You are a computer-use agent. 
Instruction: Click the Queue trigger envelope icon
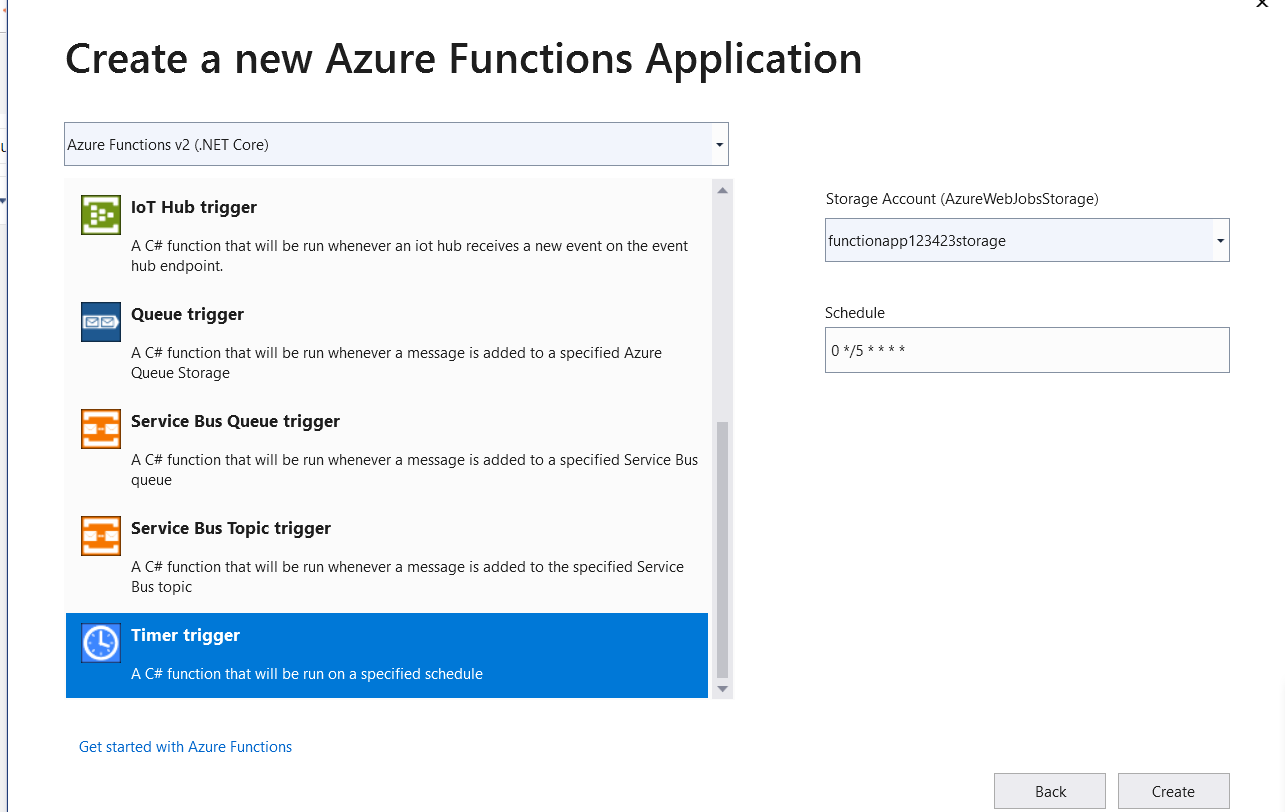click(x=100, y=322)
